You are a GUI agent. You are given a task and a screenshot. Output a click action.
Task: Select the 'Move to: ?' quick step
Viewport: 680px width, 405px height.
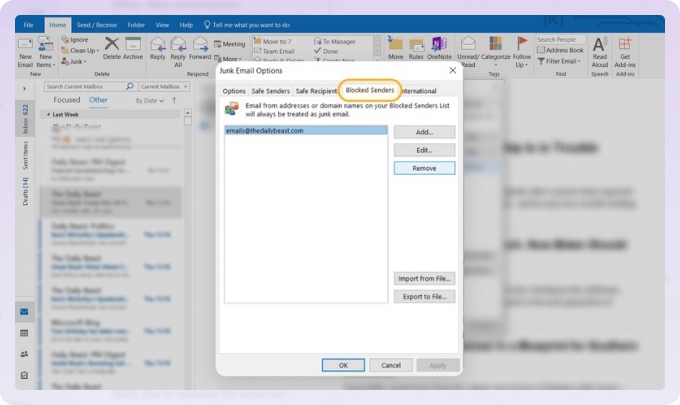273,42
